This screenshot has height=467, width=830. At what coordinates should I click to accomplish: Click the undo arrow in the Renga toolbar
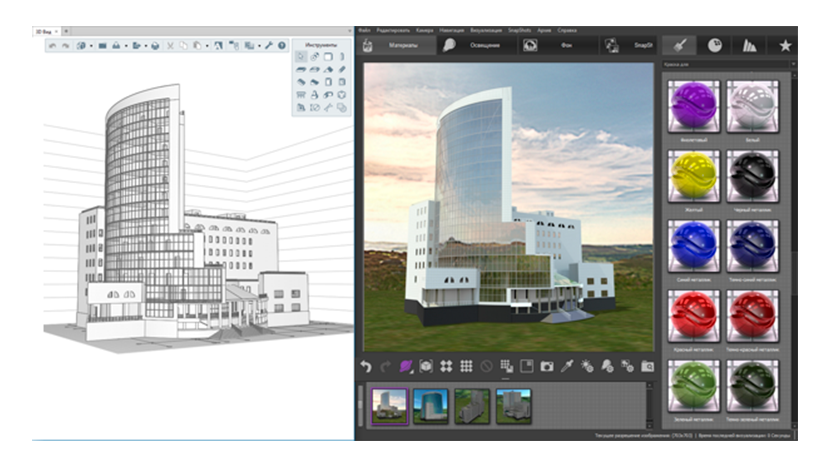point(52,46)
